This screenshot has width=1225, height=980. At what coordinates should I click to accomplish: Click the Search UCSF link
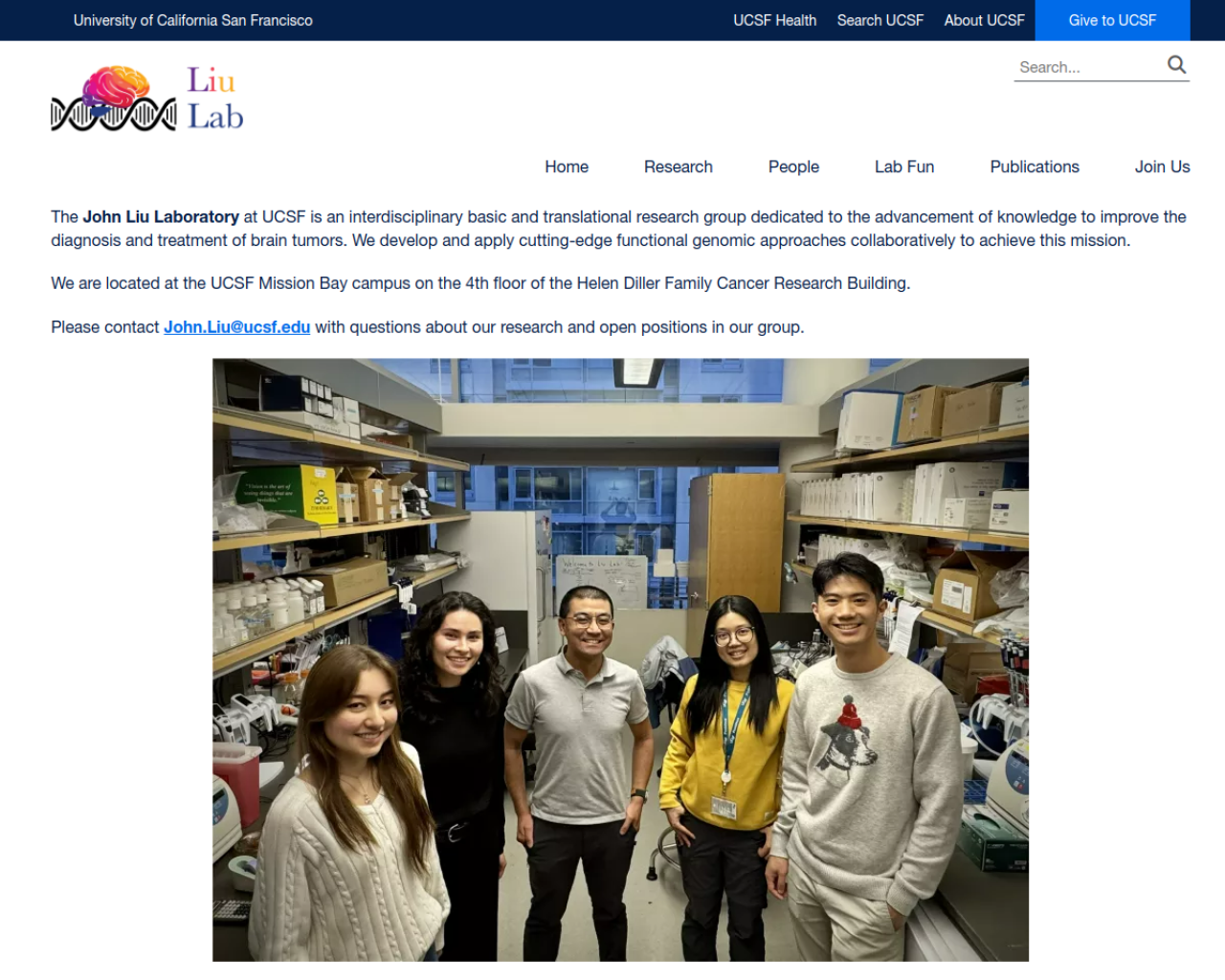880,20
